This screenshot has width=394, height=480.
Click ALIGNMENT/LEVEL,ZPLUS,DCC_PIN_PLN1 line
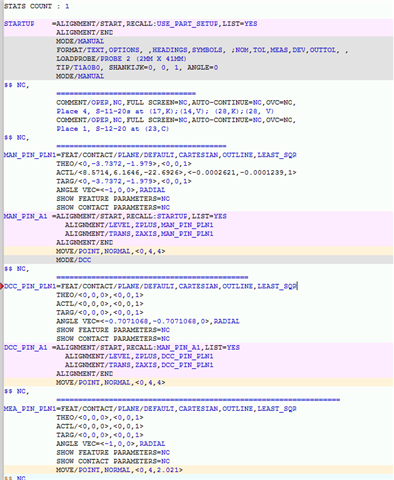coord(139,356)
